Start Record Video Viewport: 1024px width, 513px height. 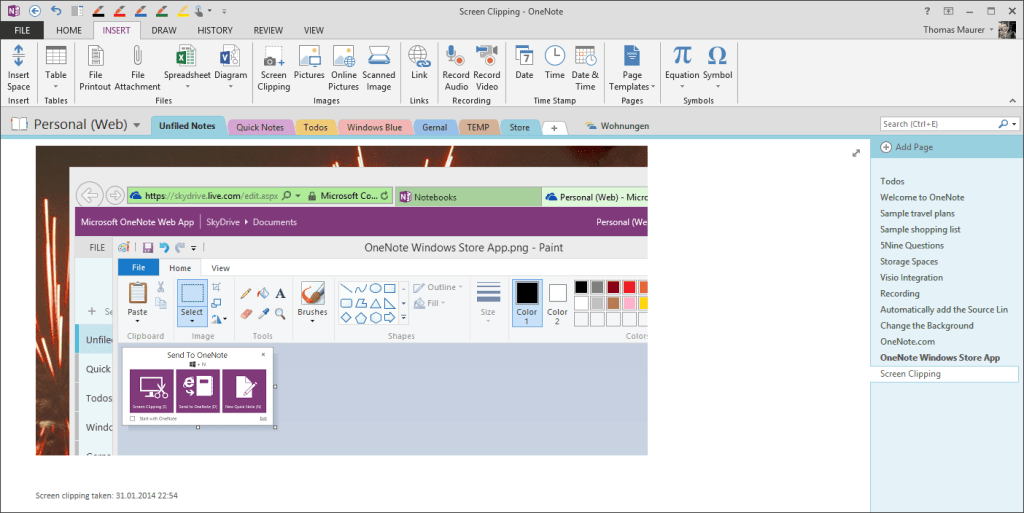(487, 68)
